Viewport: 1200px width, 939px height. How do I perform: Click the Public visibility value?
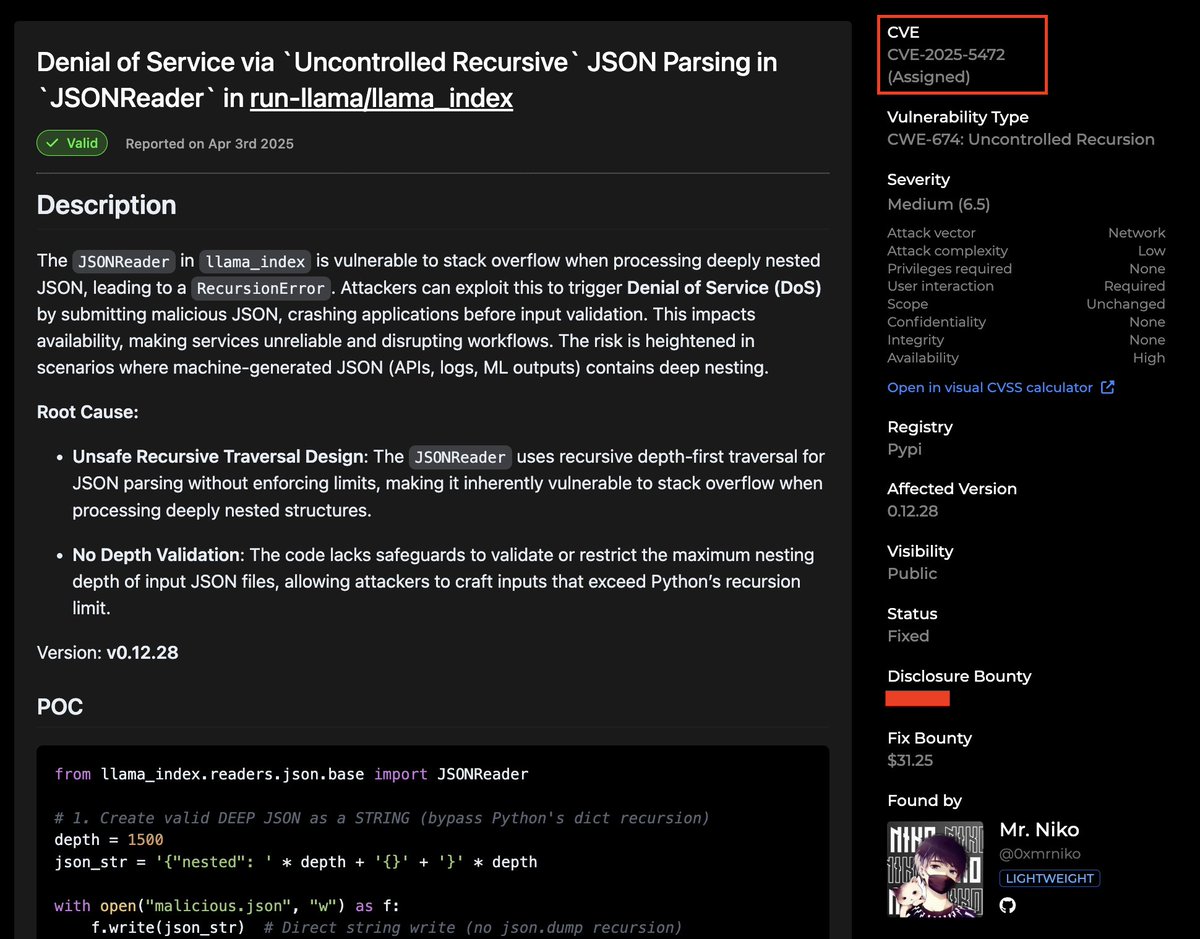(x=912, y=573)
